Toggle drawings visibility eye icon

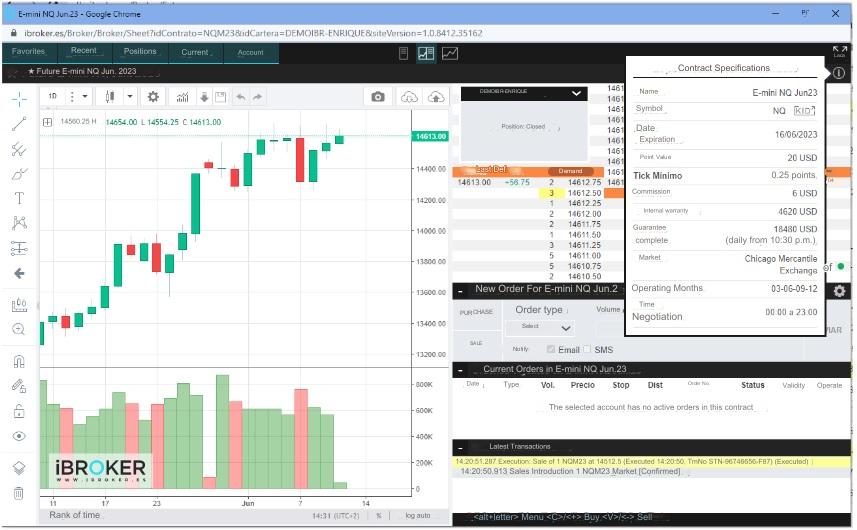[19, 436]
